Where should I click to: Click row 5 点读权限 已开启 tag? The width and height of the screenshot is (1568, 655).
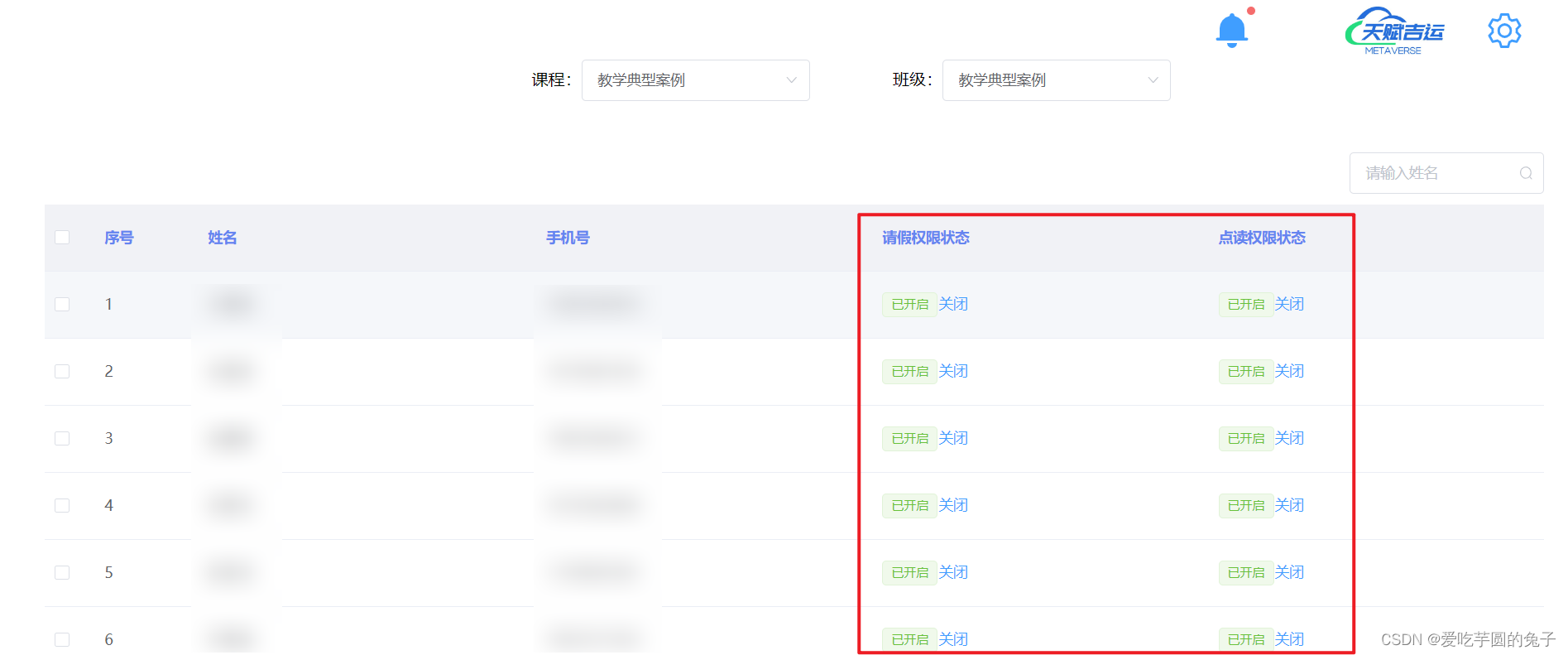(1245, 573)
